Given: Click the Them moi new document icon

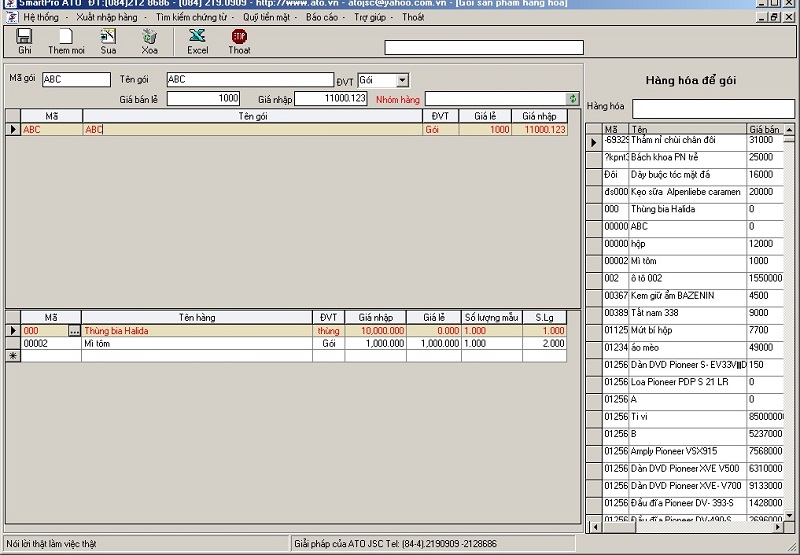Looking at the screenshot, I should (66, 36).
